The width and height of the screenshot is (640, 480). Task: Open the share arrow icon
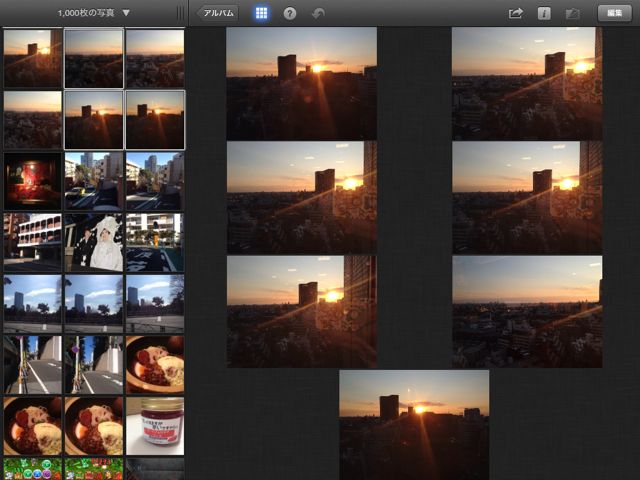point(516,13)
